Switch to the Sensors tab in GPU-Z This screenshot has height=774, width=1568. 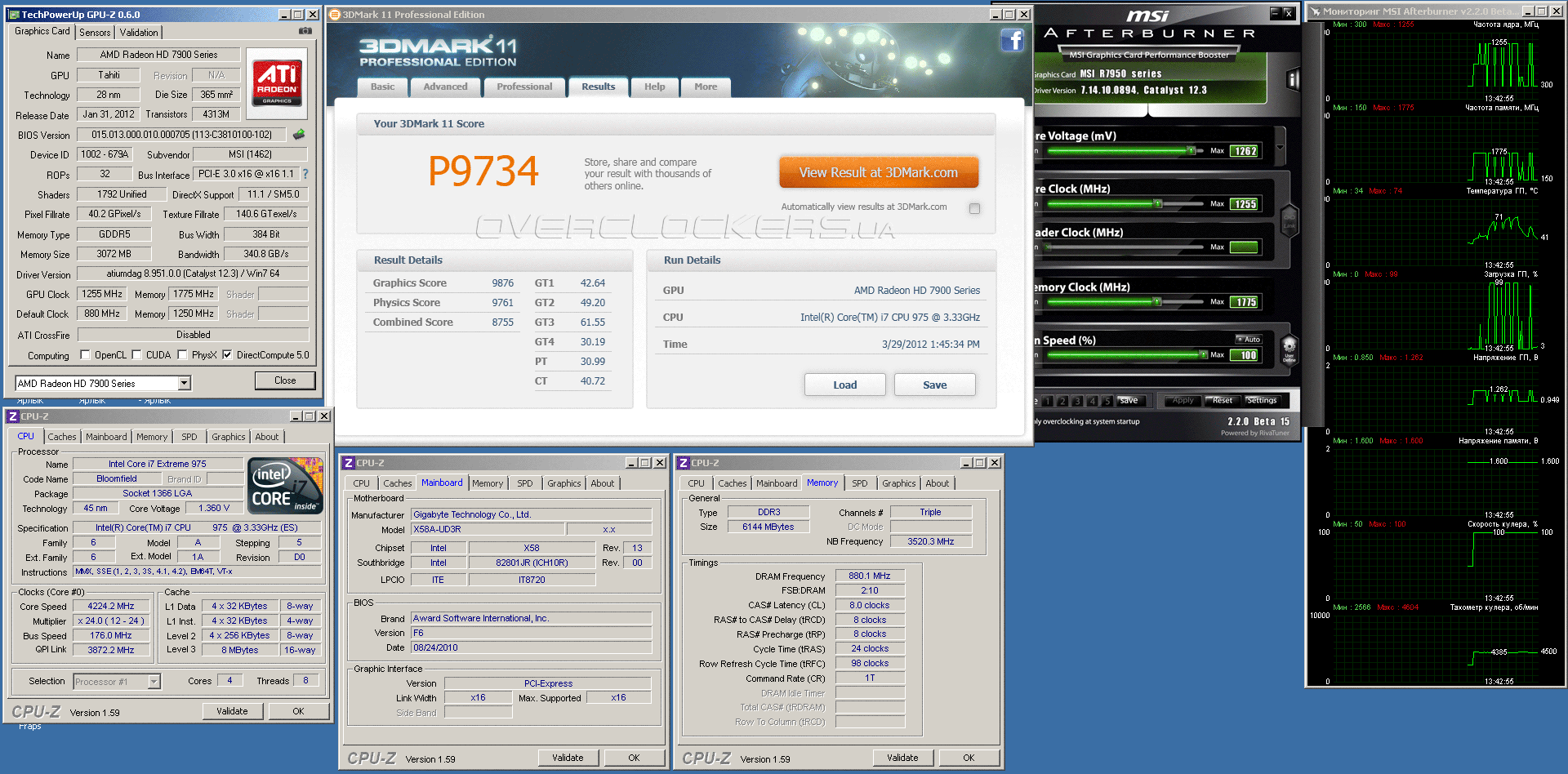[95, 33]
